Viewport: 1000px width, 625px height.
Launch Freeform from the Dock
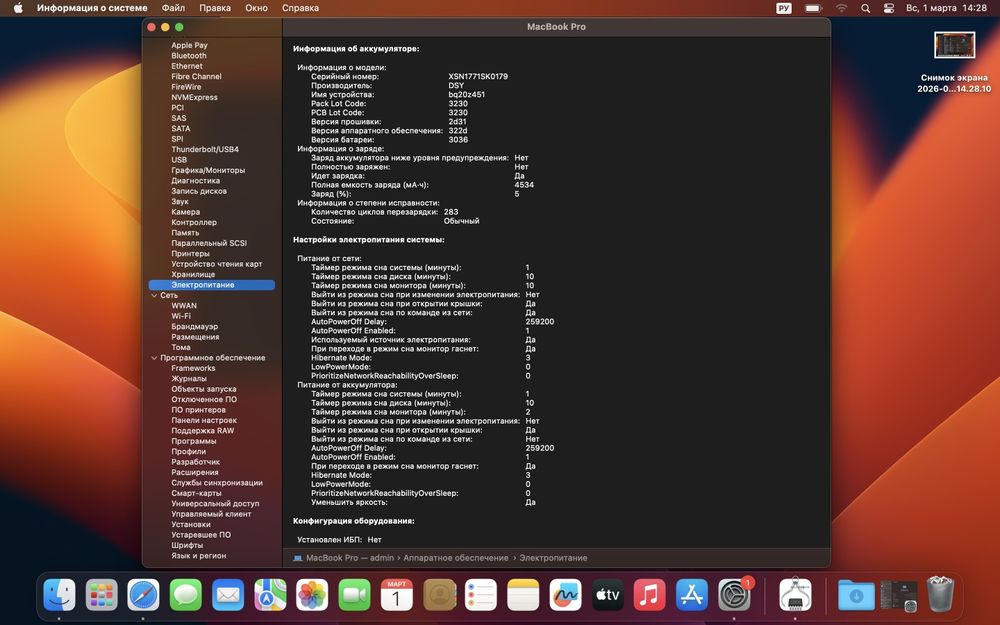coord(565,595)
